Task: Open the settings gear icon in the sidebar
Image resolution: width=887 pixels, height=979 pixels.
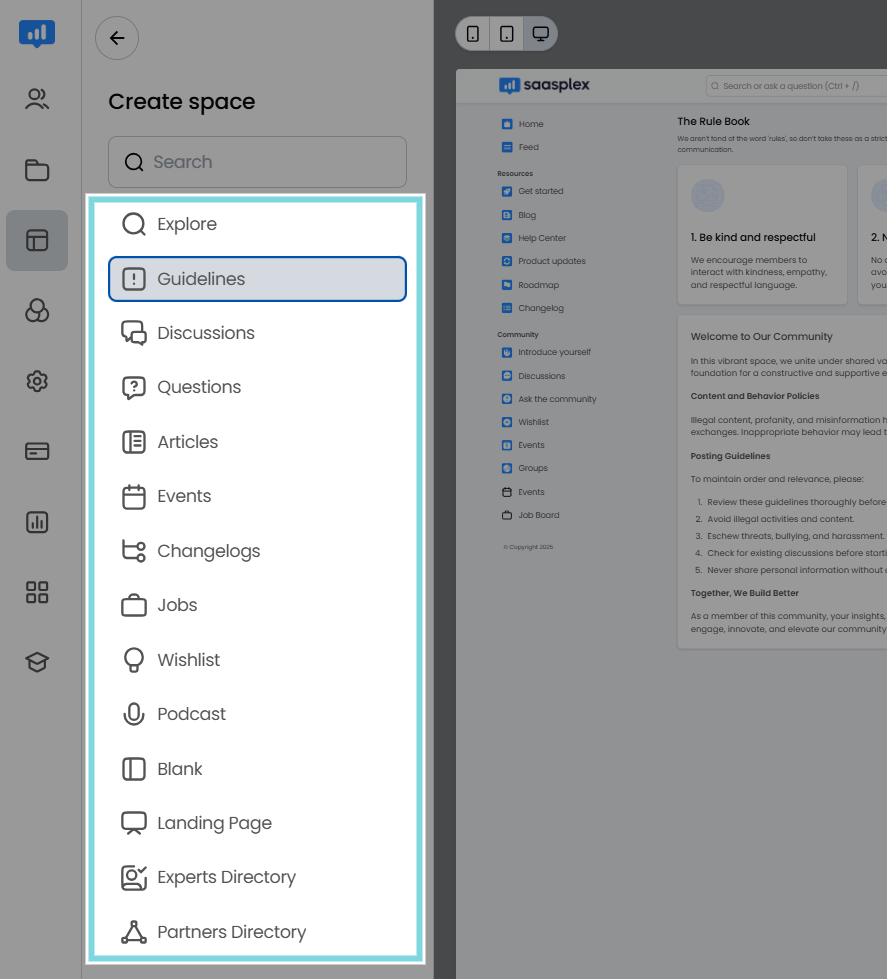Action: [37, 381]
